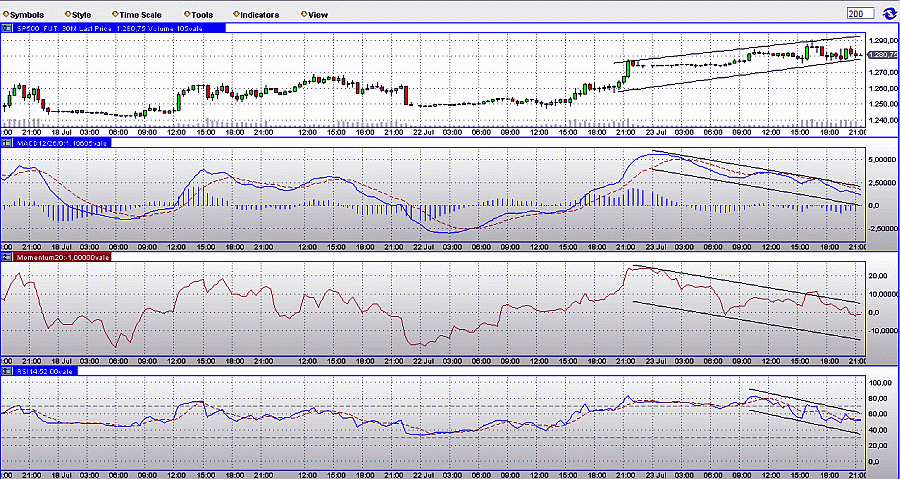The image size is (900, 479).
Task: Open the Time Scale menu
Action: [137, 15]
